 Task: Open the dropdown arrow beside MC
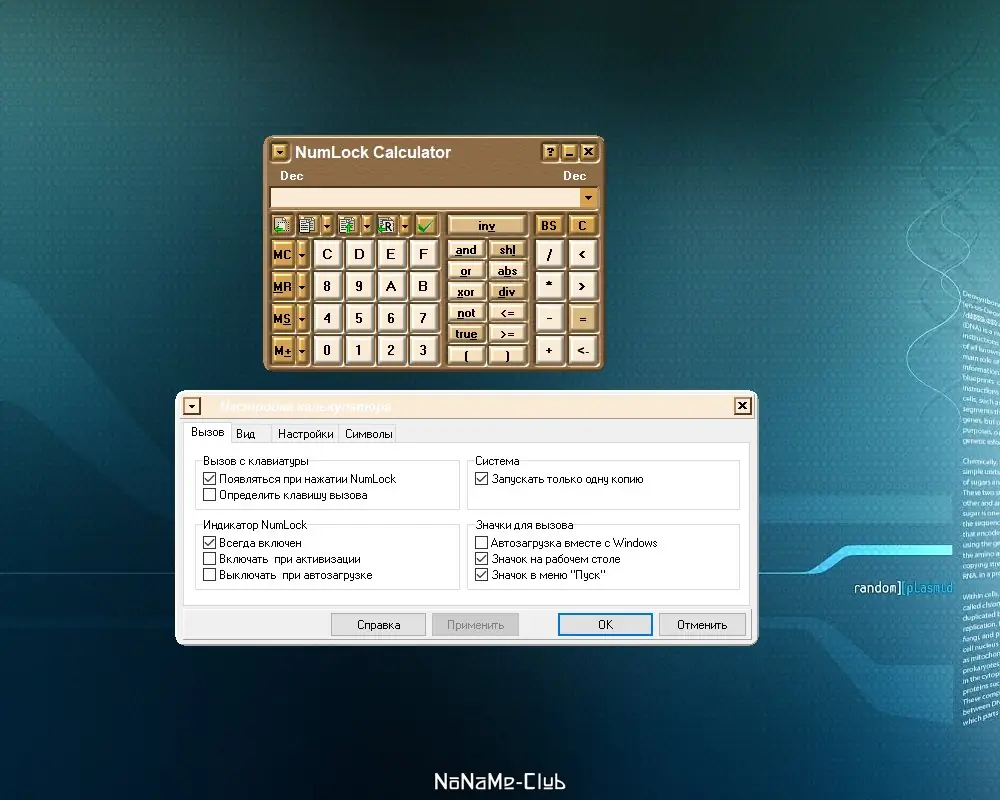[302, 255]
